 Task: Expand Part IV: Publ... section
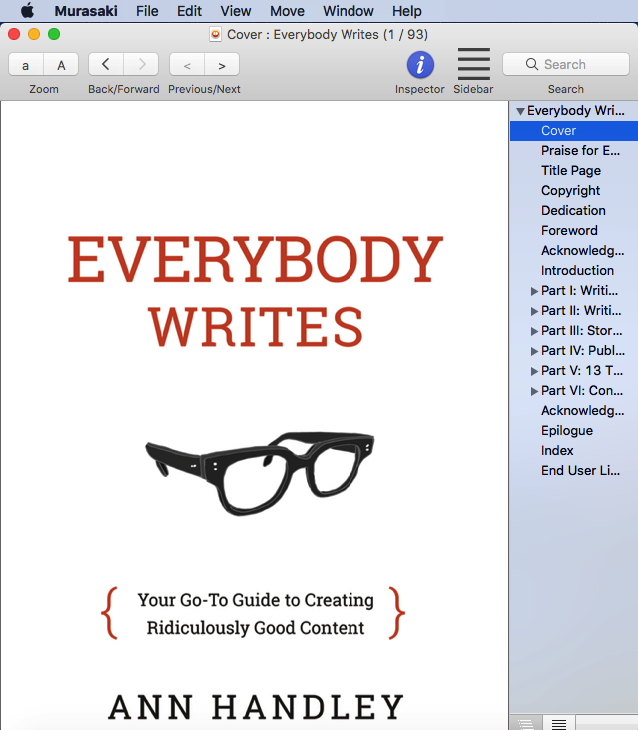(x=534, y=351)
